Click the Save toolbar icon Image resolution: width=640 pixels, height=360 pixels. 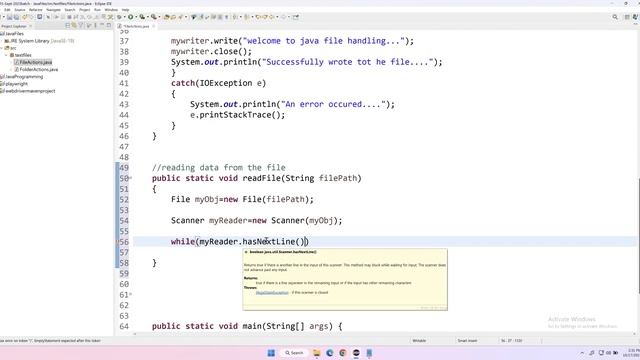(x=10, y=17)
